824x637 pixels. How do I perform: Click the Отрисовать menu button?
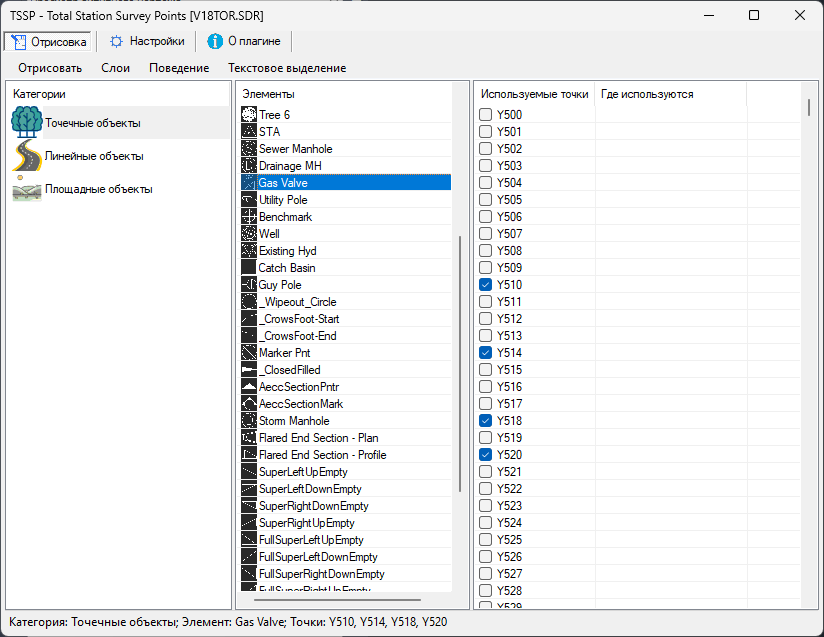50,68
